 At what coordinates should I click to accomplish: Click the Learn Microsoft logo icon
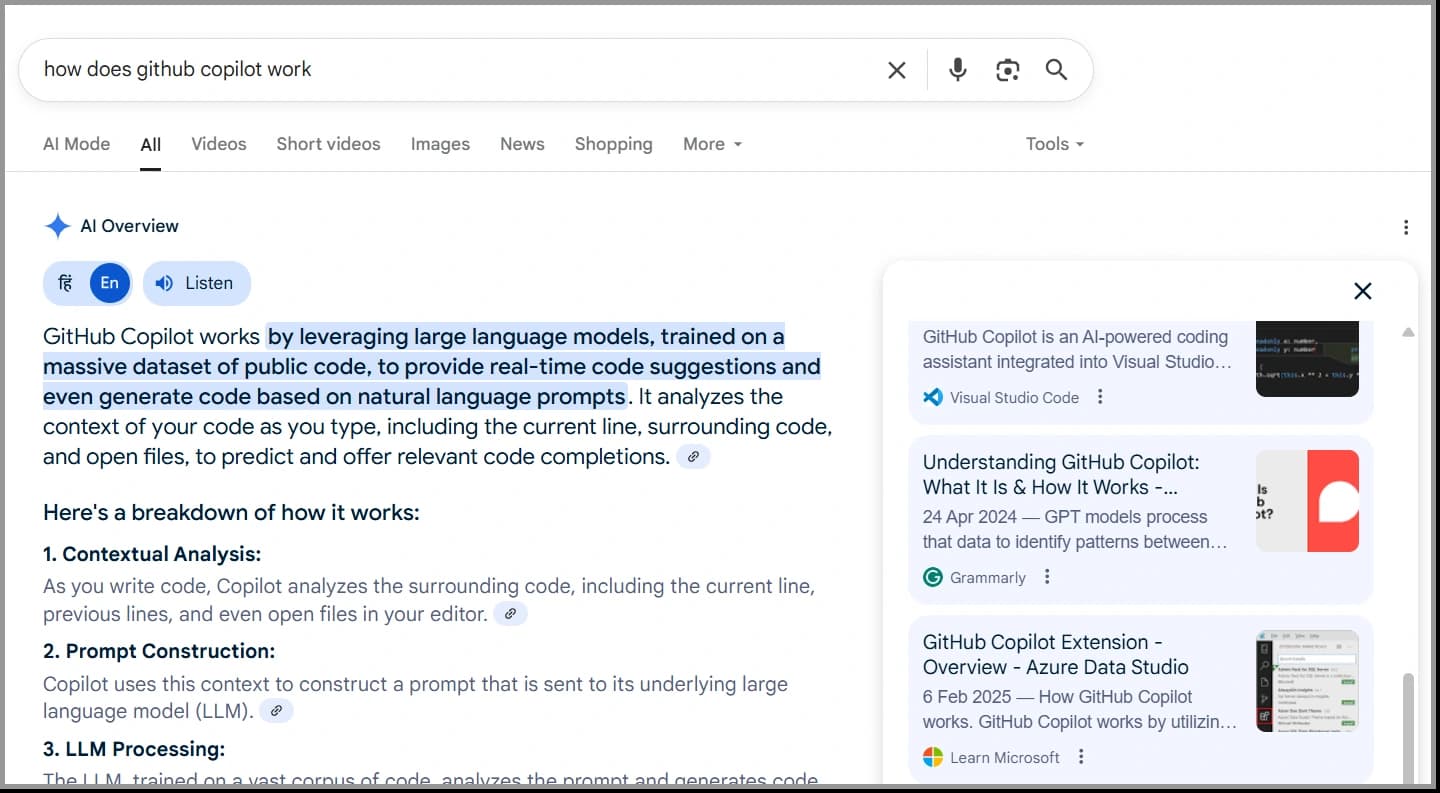[x=933, y=757]
